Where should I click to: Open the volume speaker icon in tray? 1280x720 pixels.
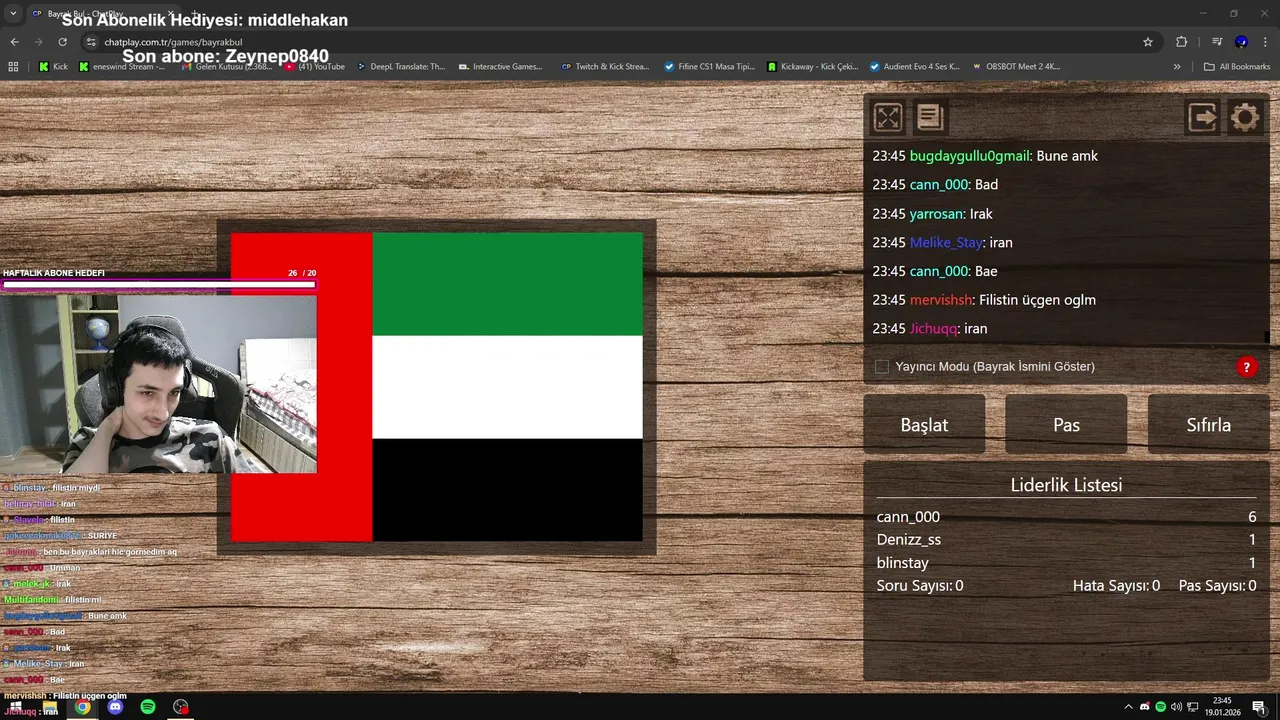1176,707
